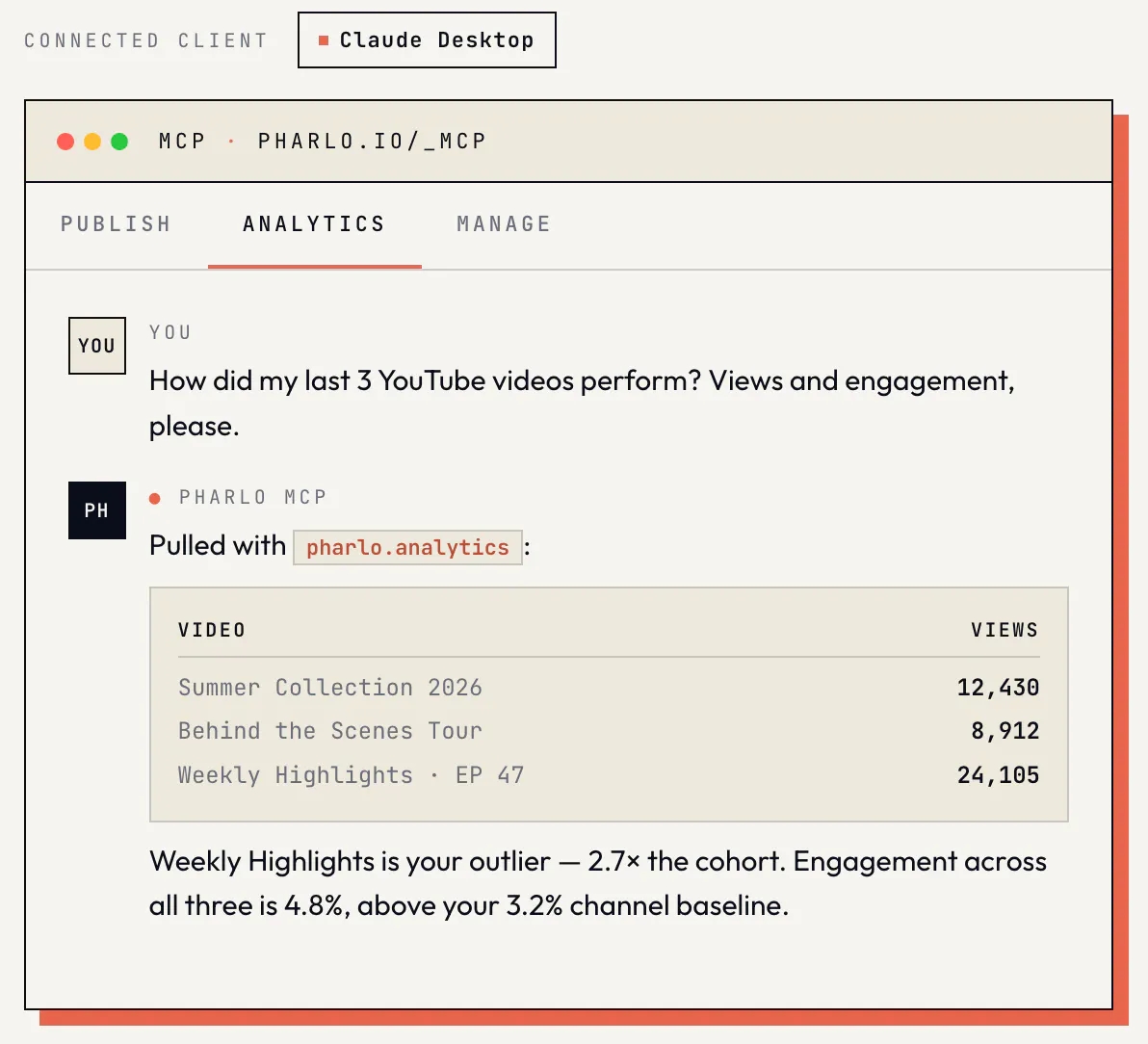Click the Weekly Highlights outlier summary text

coord(598,884)
